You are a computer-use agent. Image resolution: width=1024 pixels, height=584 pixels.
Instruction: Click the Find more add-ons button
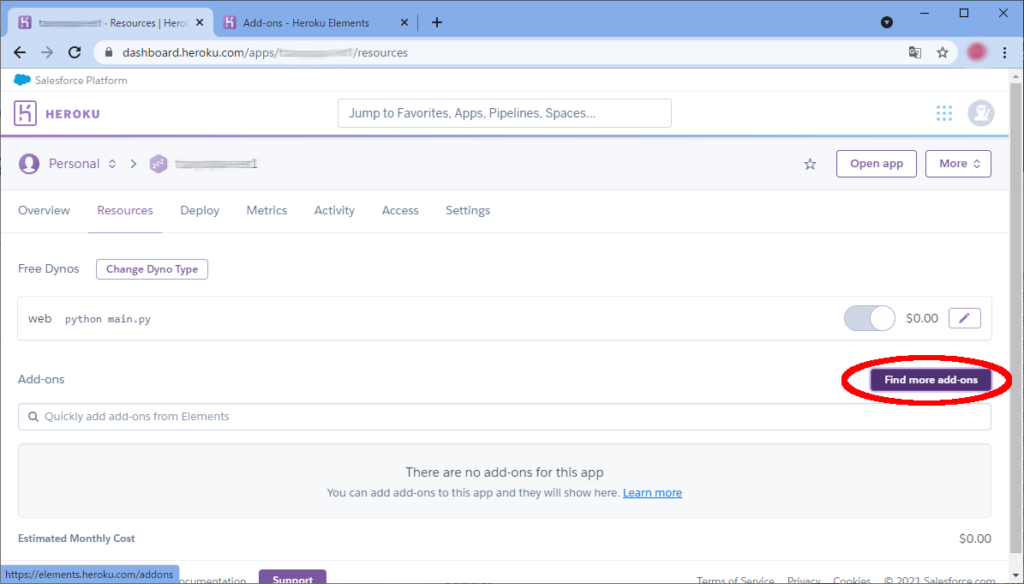[930, 380]
